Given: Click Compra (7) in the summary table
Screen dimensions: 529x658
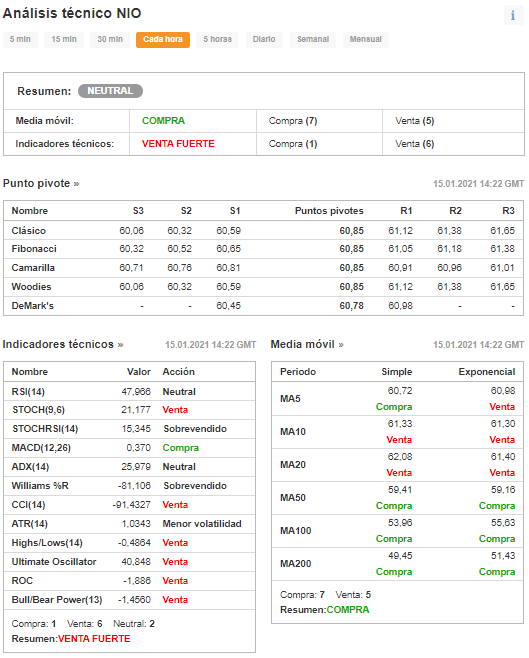Looking at the screenshot, I should pos(293,121).
